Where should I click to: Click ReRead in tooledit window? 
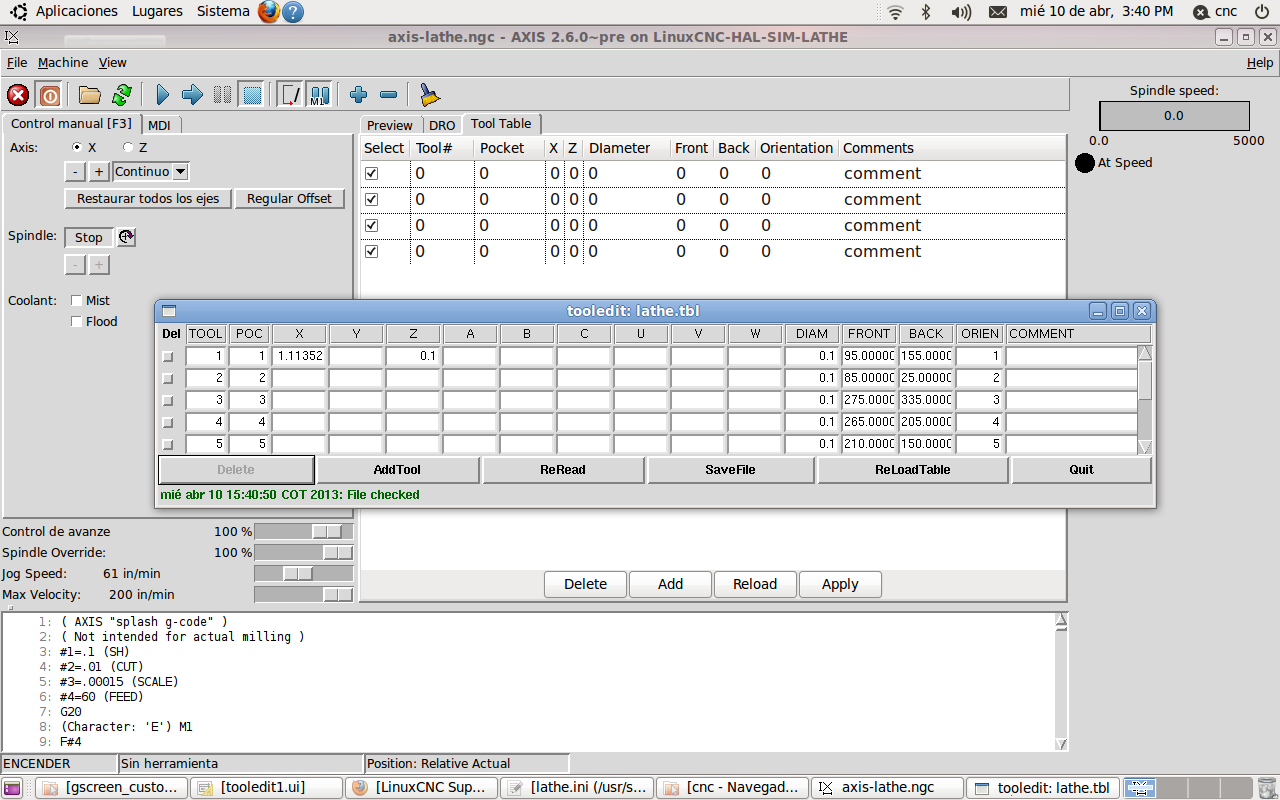tap(563, 469)
